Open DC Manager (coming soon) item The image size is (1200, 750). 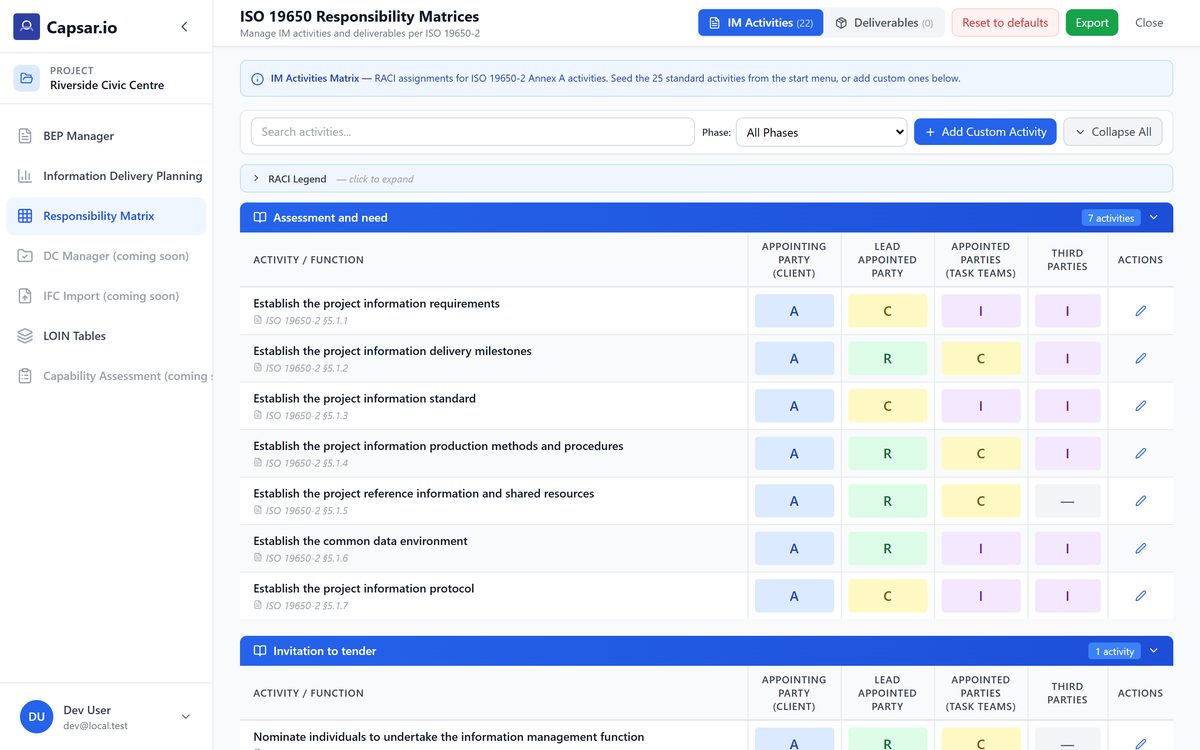pyautogui.click(x=106, y=256)
